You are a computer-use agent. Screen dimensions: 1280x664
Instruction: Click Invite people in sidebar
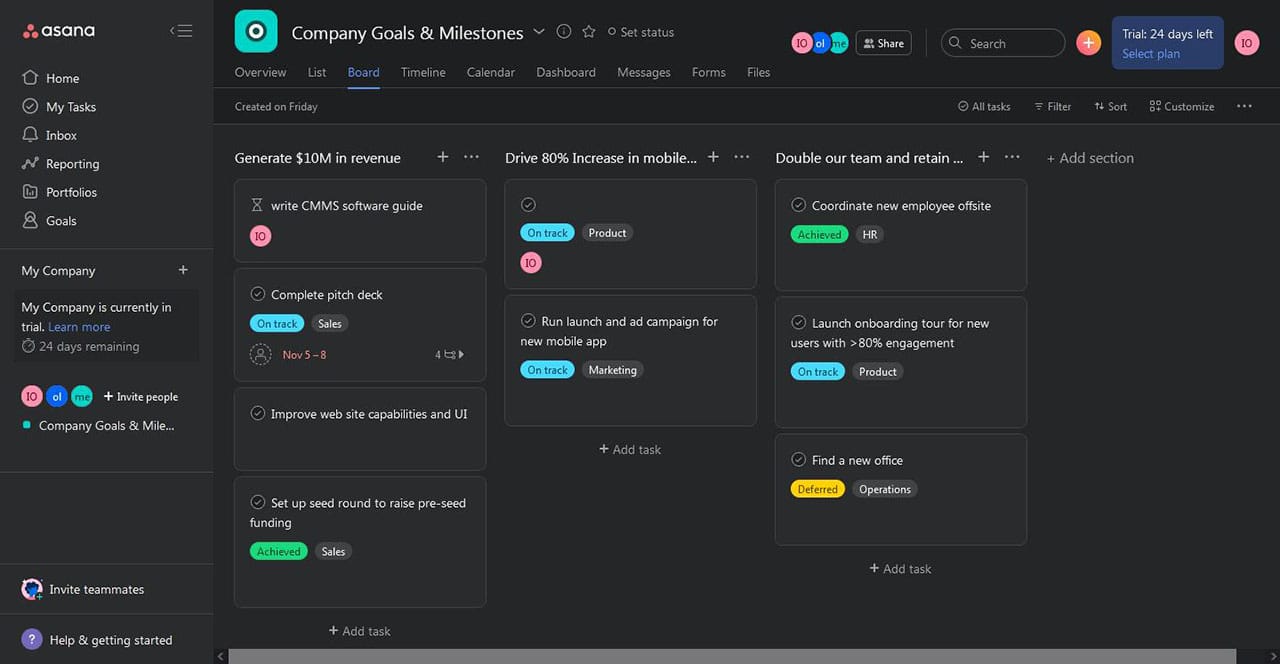141,397
